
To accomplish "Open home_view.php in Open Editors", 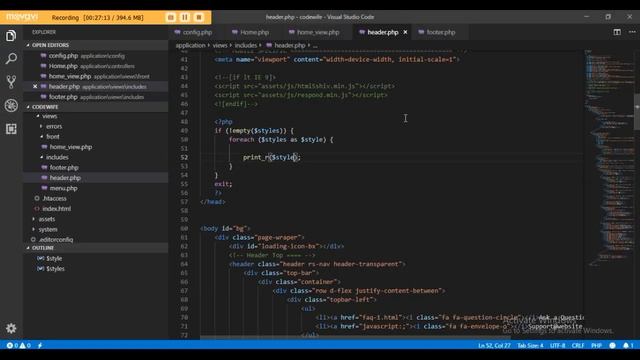I will (95, 76).
